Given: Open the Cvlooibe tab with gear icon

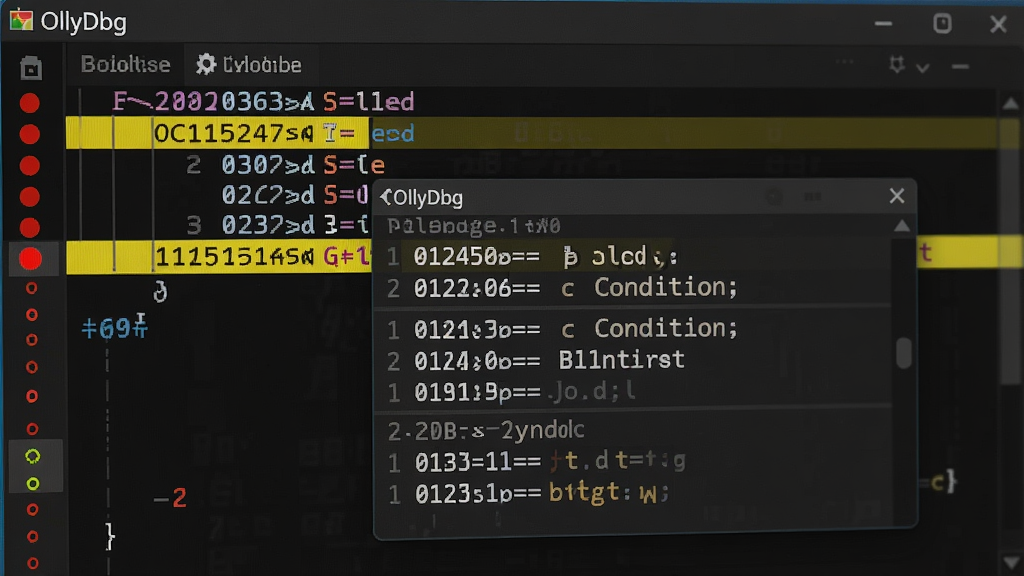Looking at the screenshot, I should coord(249,65).
